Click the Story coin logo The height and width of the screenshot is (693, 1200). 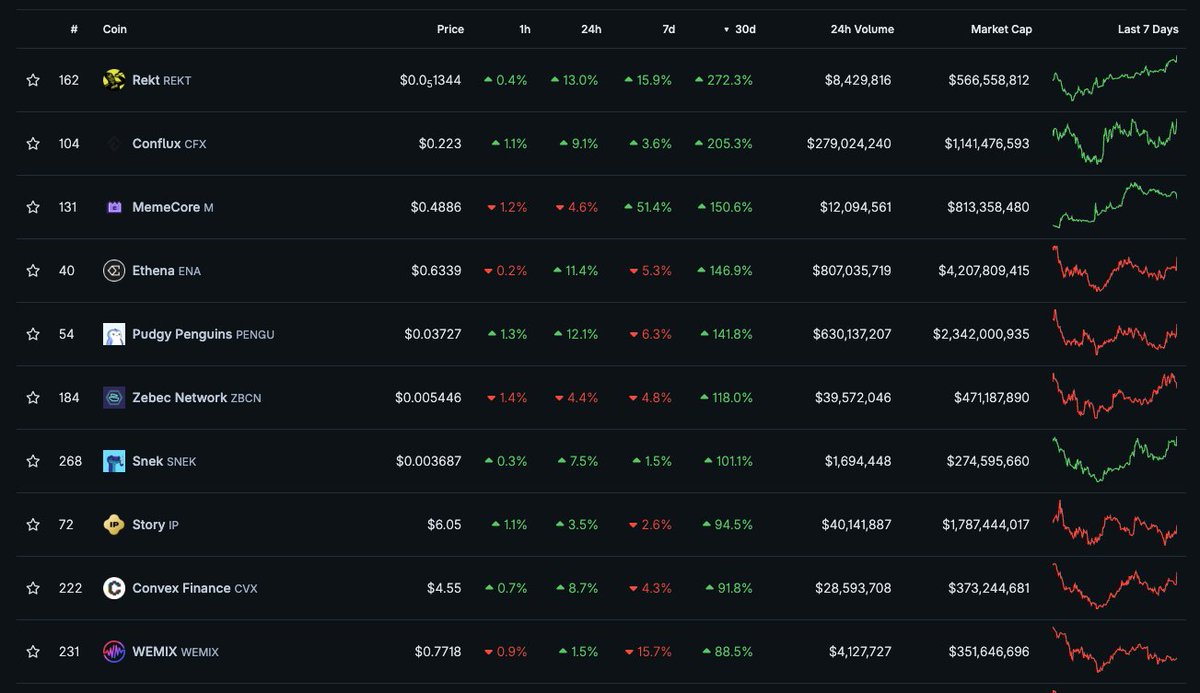tap(114, 525)
